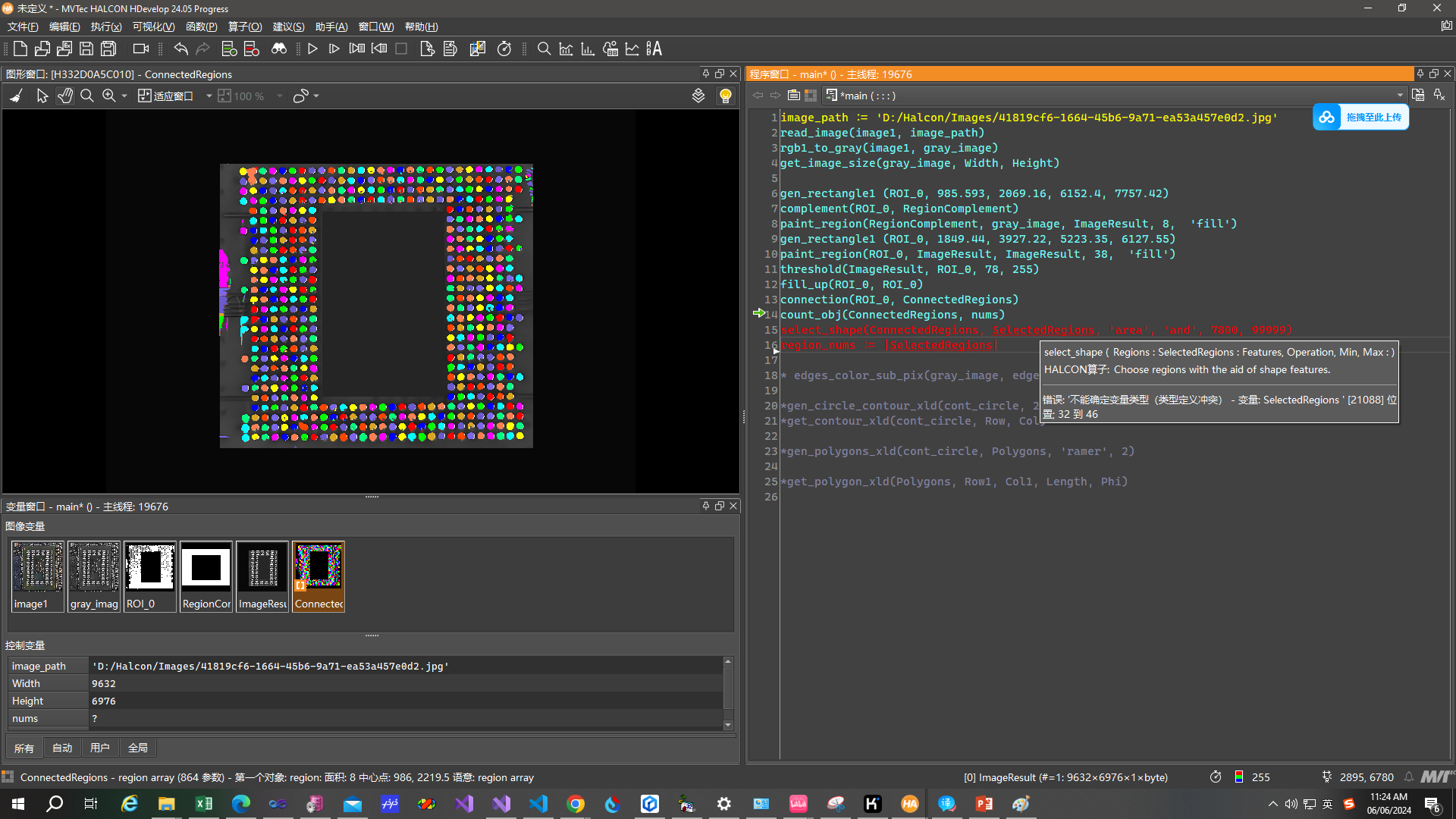Select the image1 variable thumbnail

38,576
